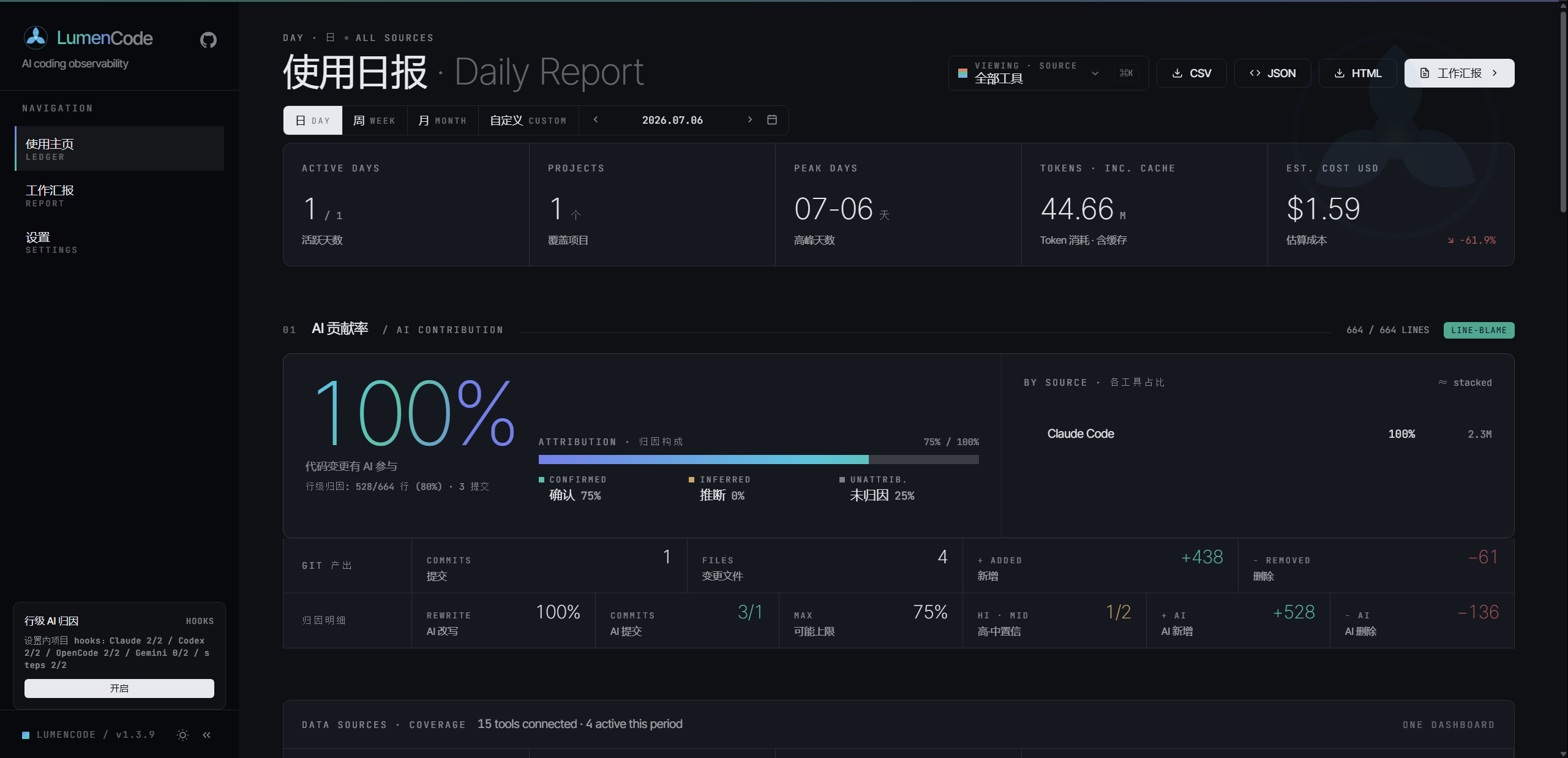This screenshot has height=758, width=1568.
Task: Export the report as JSON
Action: (1272, 73)
